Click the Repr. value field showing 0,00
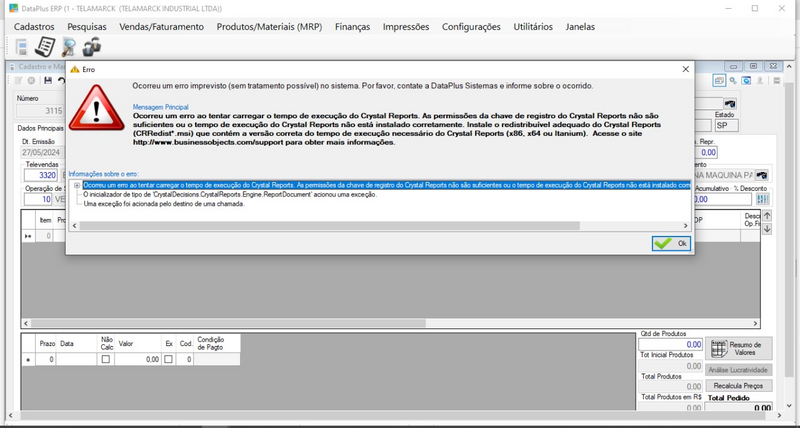The image size is (800, 428). [708, 152]
